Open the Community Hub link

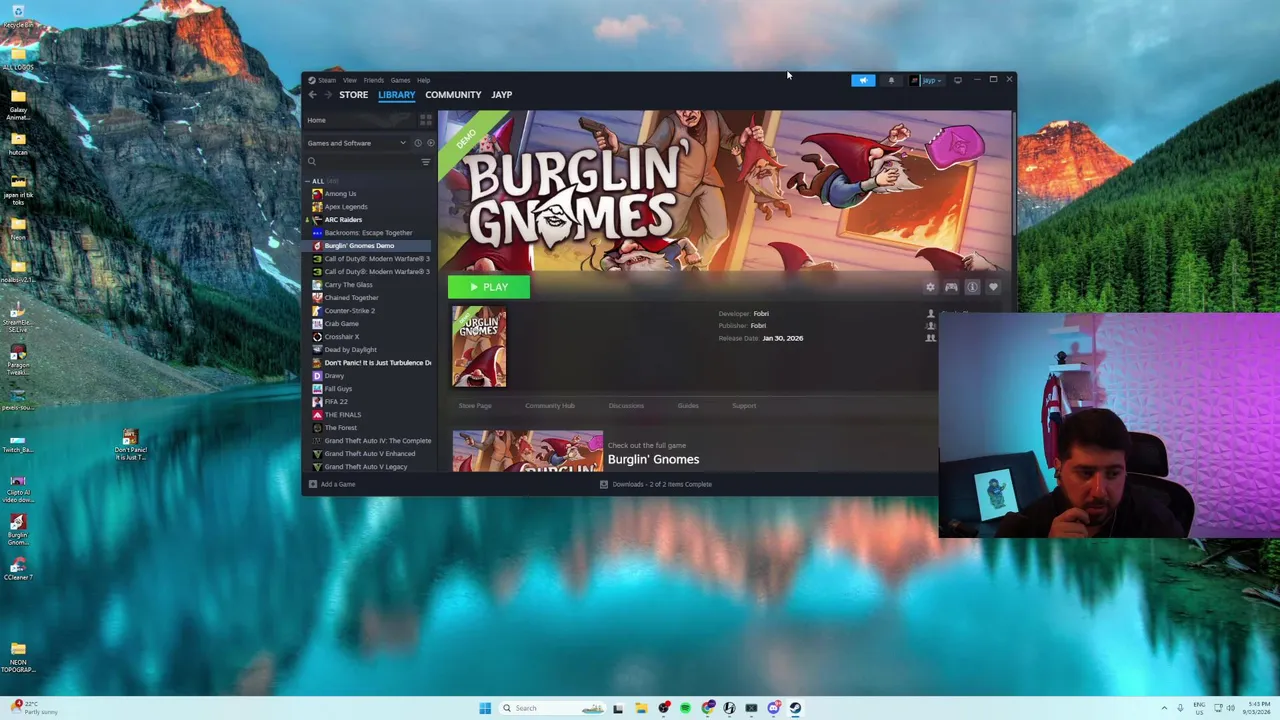(550, 406)
